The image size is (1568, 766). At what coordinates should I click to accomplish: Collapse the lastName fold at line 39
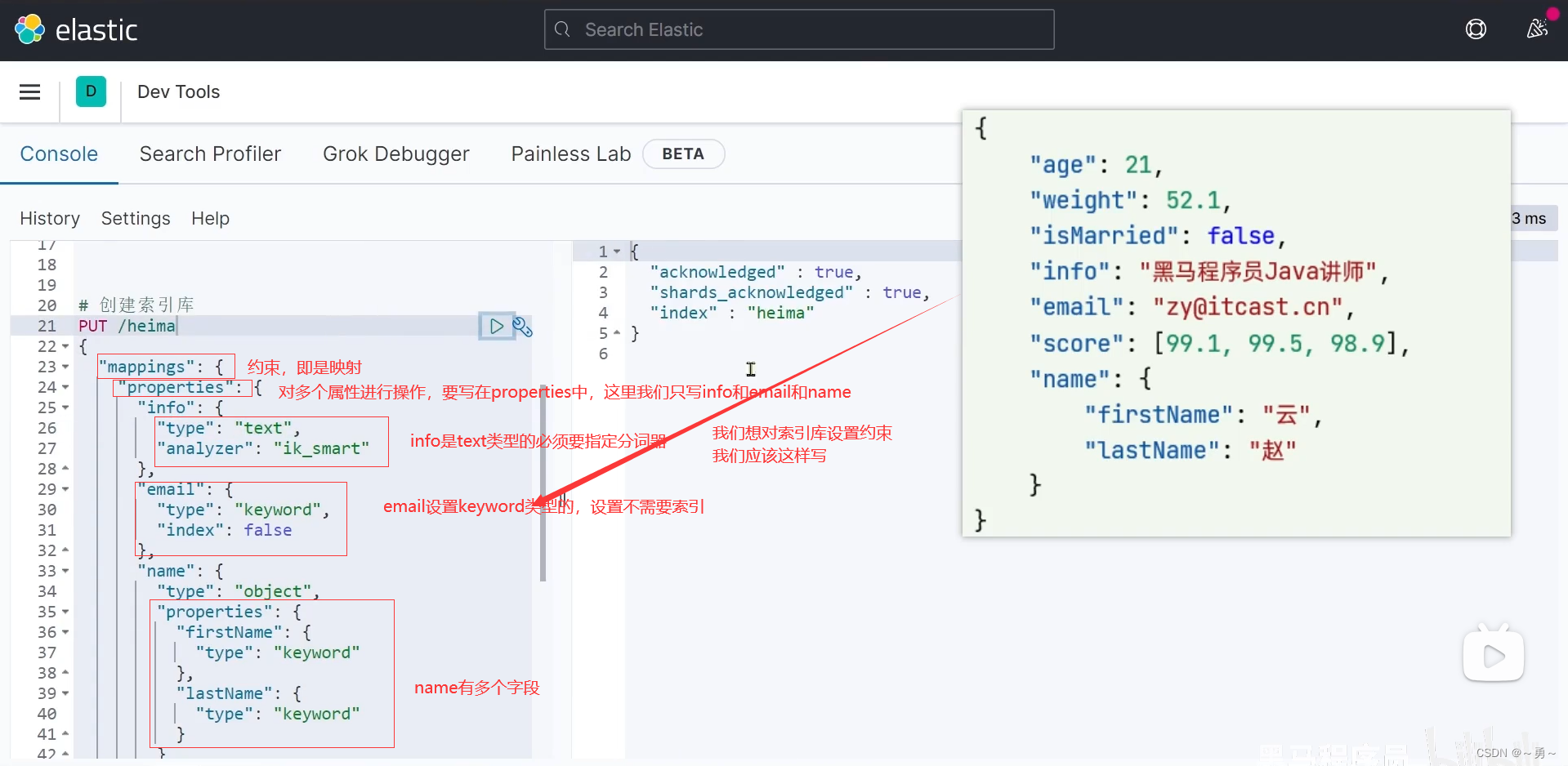(x=65, y=694)
